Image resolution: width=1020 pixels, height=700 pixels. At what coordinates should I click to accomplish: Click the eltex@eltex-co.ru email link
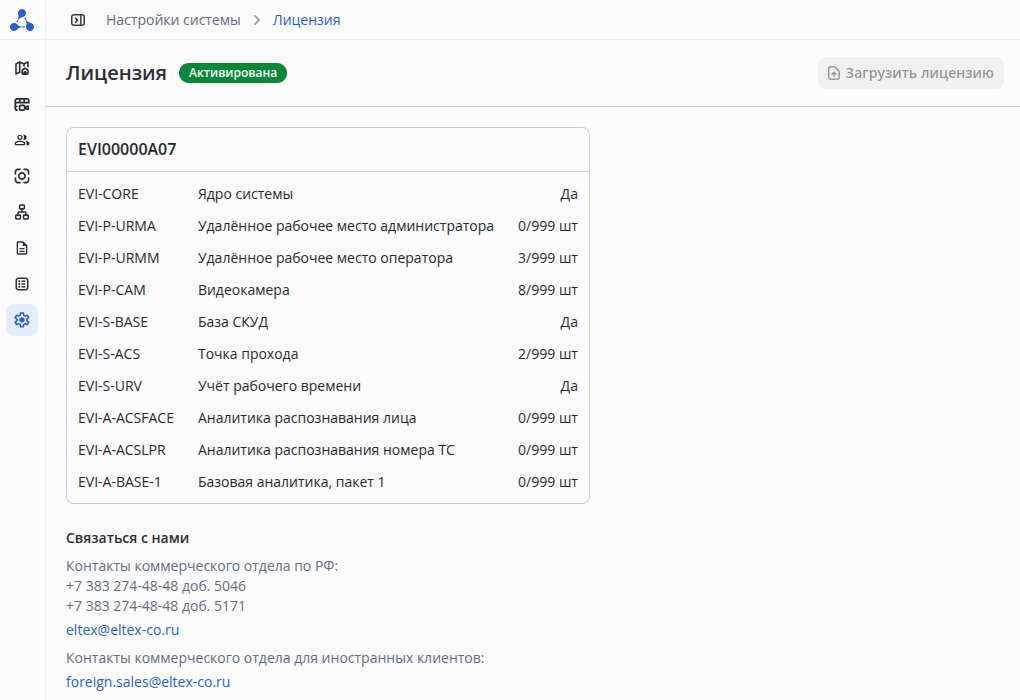click(122, 630)
